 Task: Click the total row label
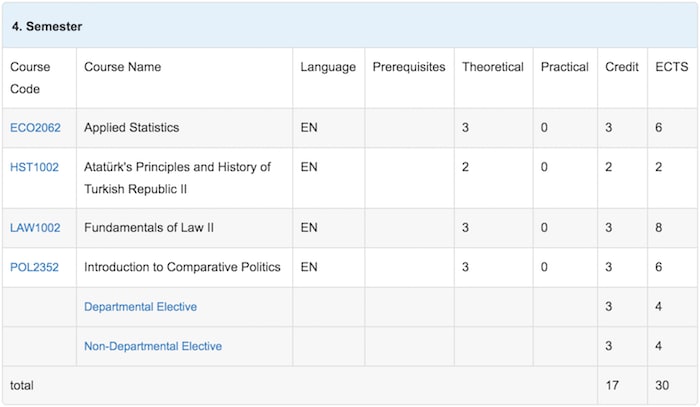coord(22,385)
